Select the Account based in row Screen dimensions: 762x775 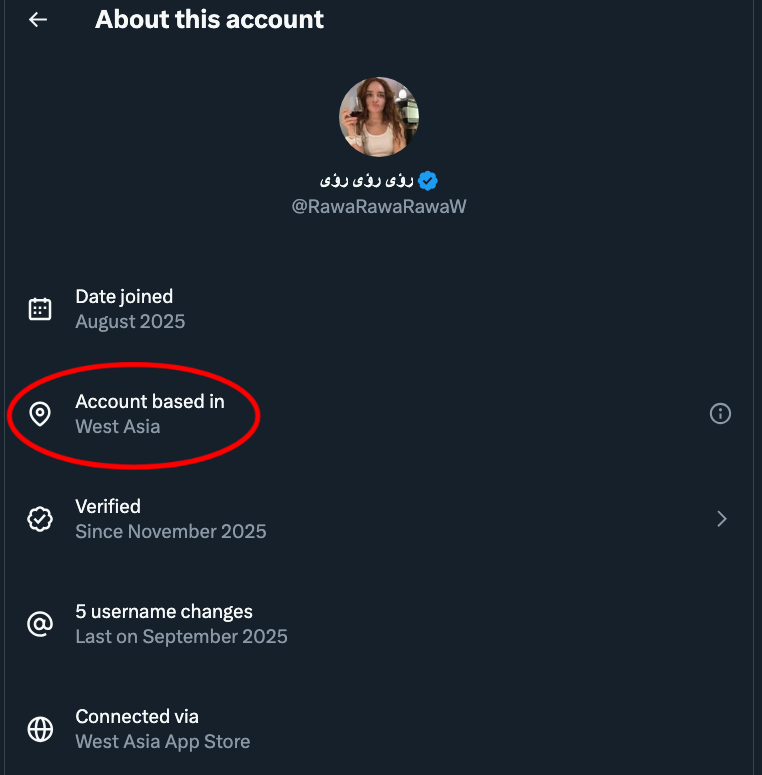pos(379,414)
